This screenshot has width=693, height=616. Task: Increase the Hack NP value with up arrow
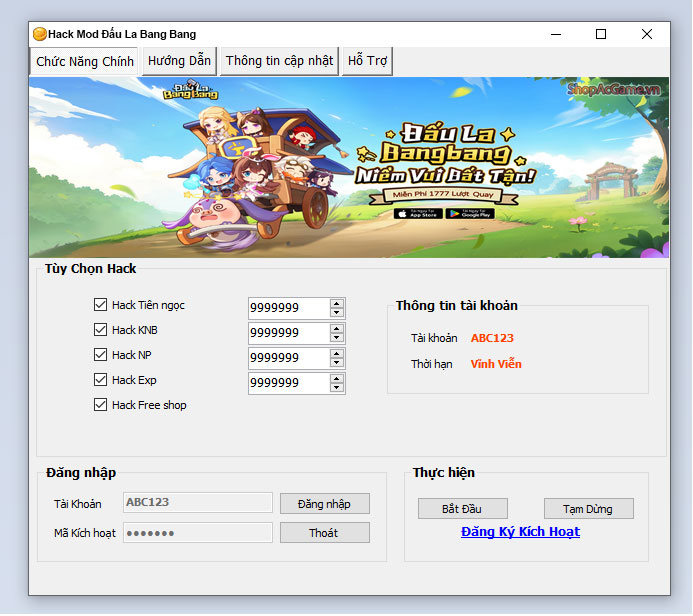coord(337,354)
